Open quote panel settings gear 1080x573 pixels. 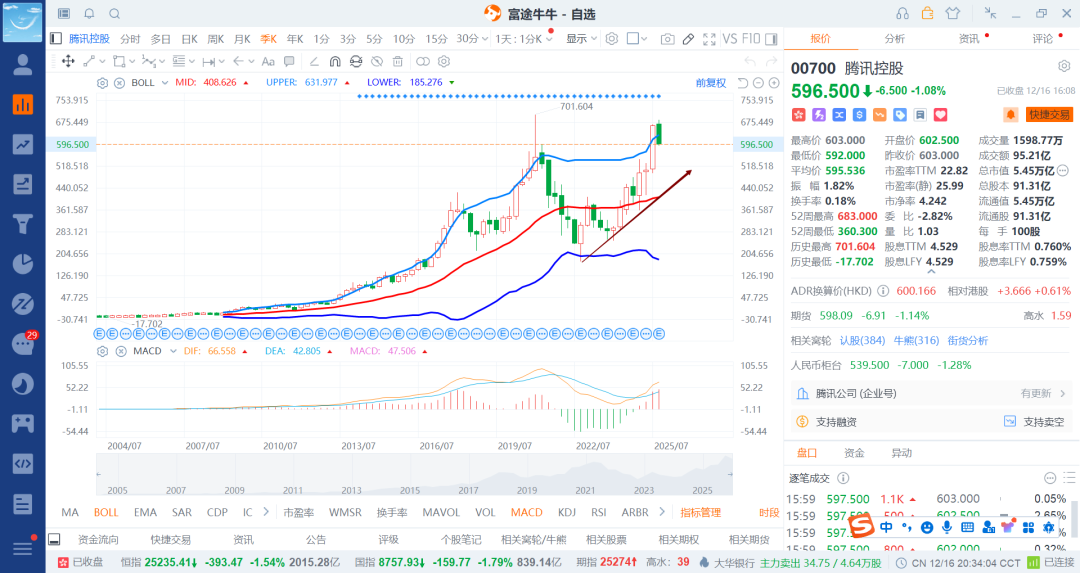1064,66
